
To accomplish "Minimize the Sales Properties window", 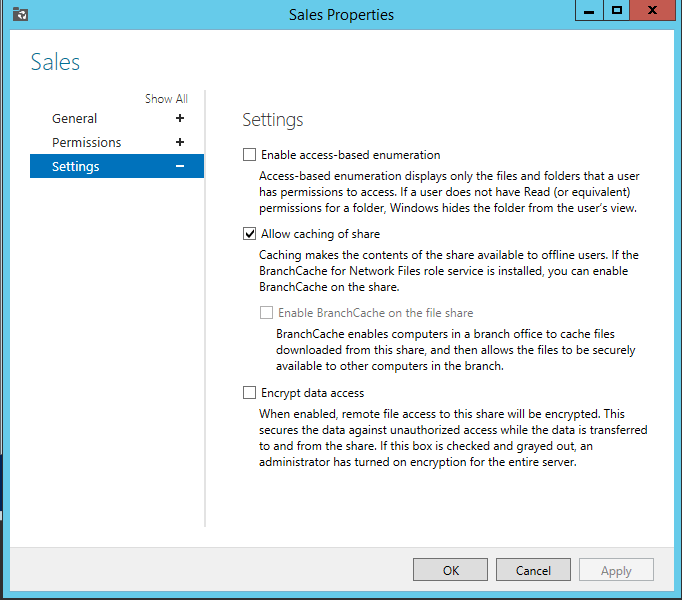I will point(590,10).
